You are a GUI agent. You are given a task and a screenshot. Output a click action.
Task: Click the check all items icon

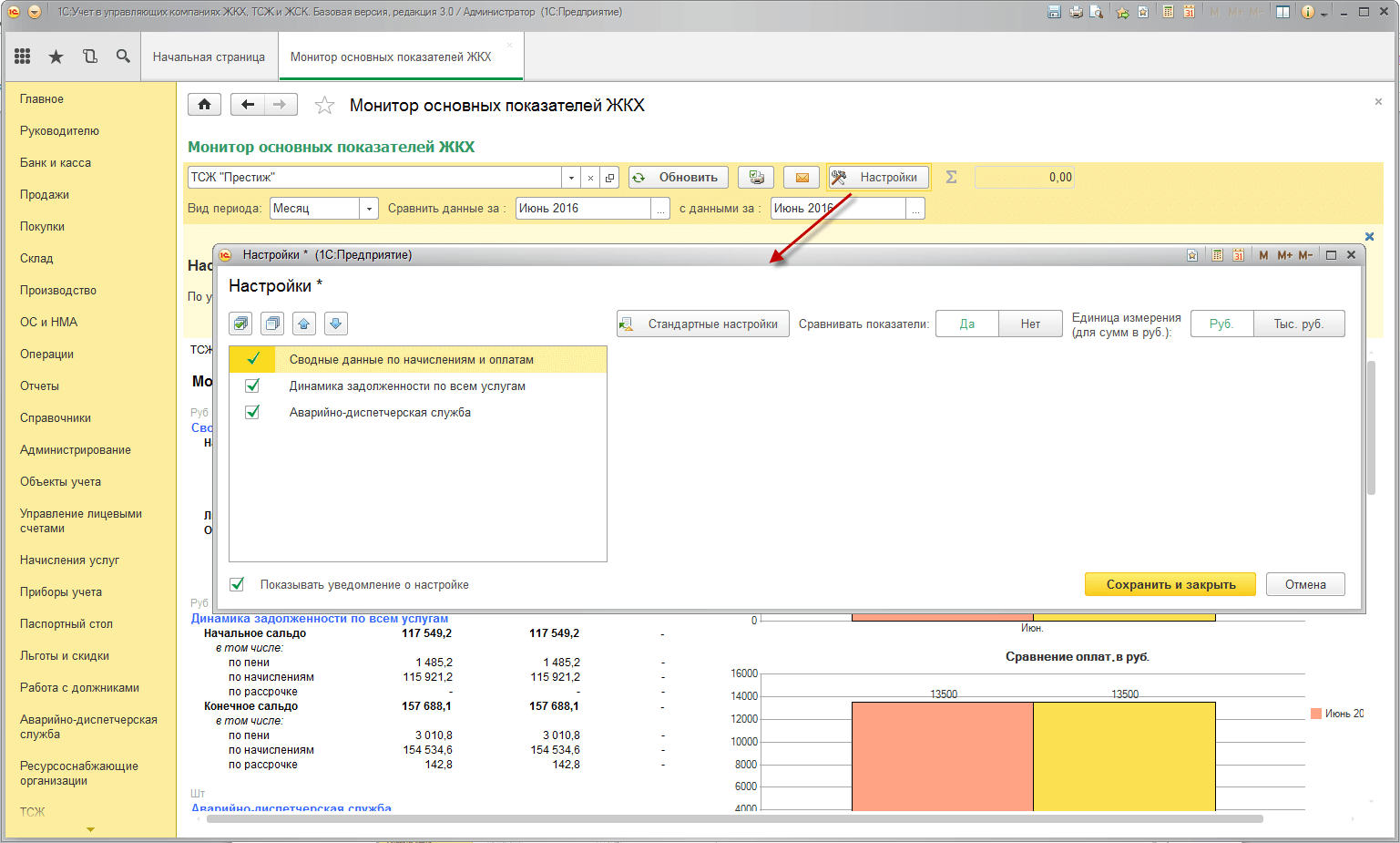(240, 324)
